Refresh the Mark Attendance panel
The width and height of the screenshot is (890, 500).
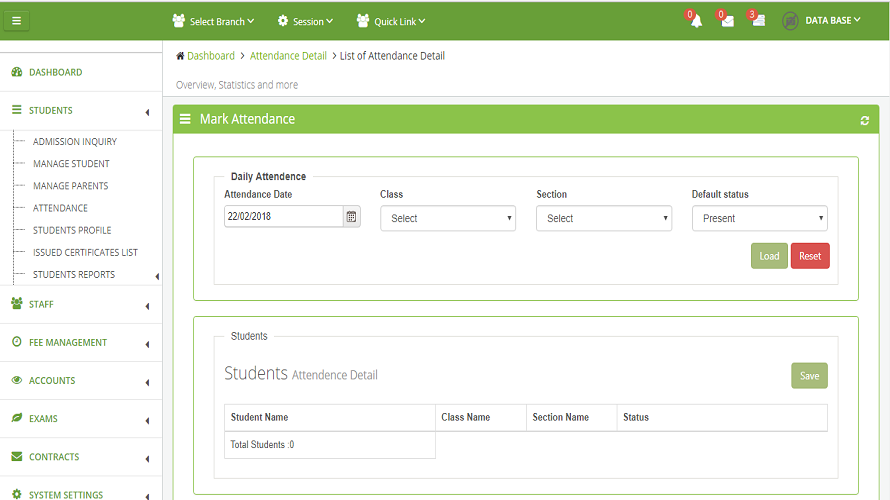[864, 120]
